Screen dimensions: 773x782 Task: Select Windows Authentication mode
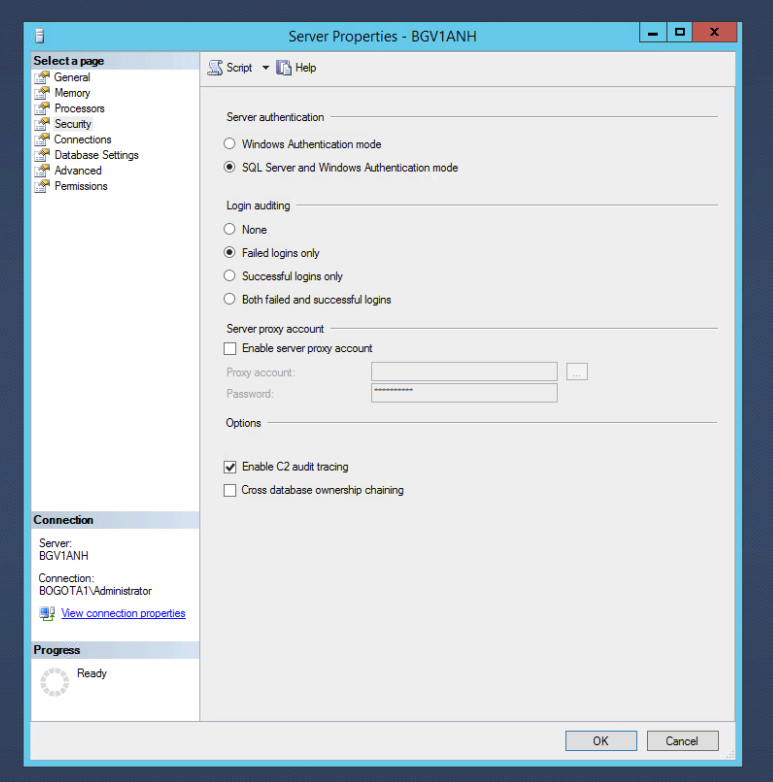[x=229, y=144]
